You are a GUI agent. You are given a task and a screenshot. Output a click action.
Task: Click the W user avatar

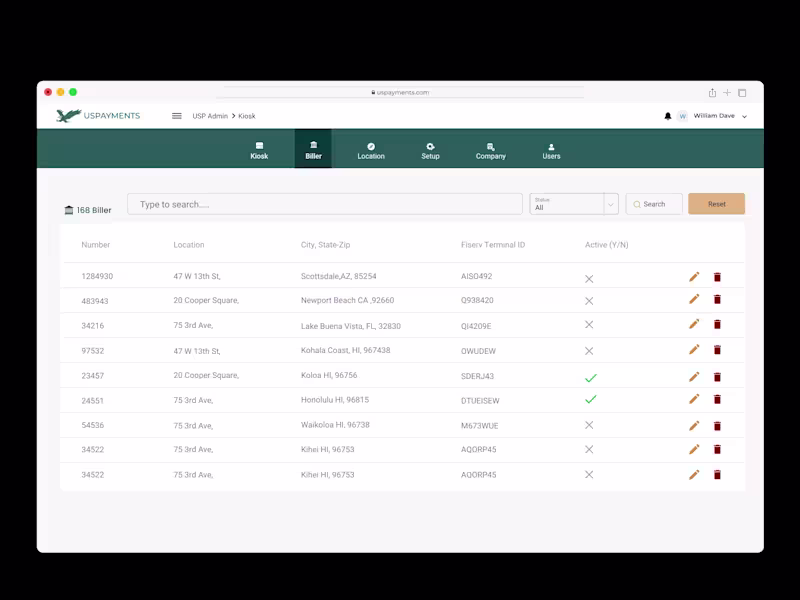683,116
